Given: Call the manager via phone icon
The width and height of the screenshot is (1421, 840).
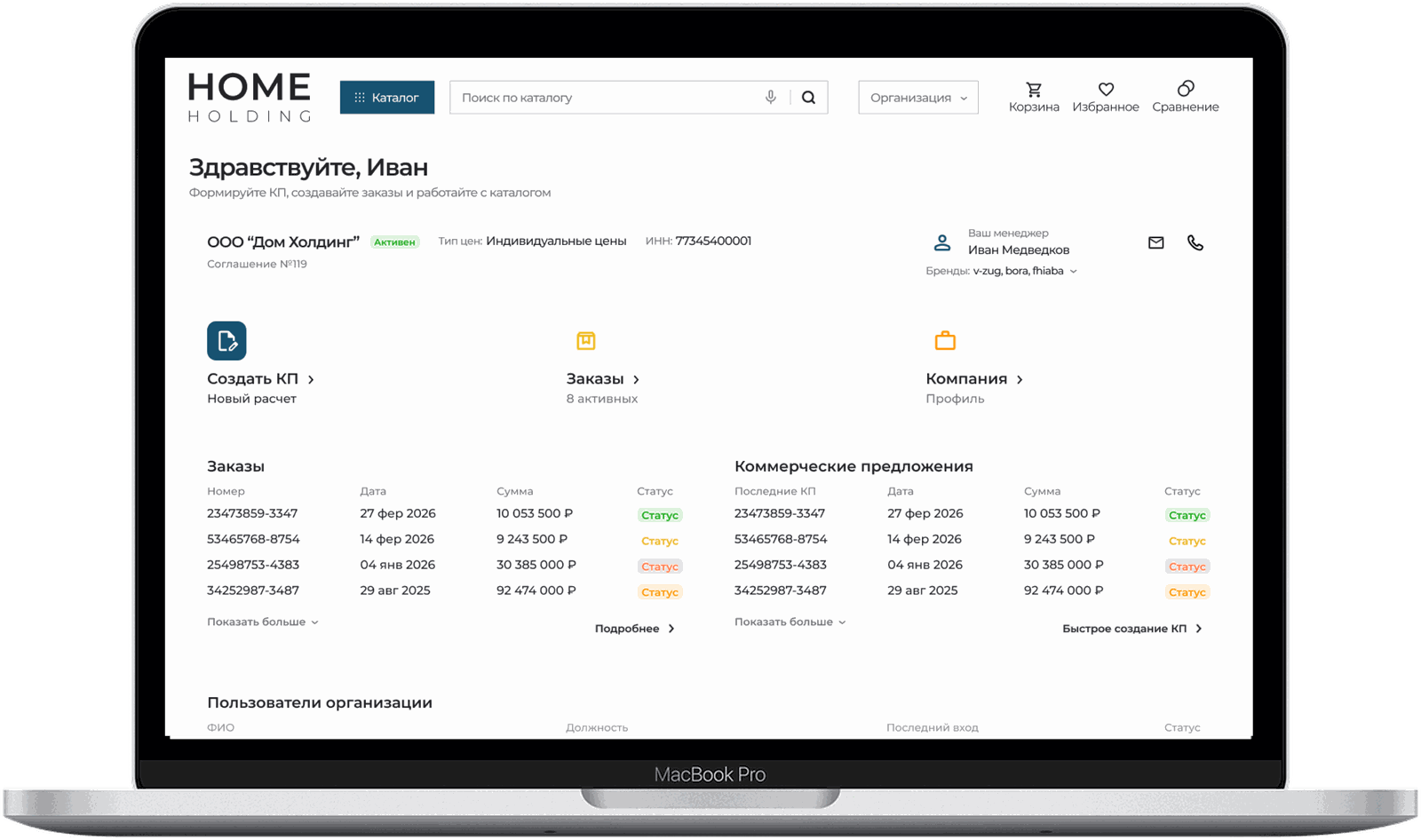Looking at the screenshot, I should (1195, 242).
